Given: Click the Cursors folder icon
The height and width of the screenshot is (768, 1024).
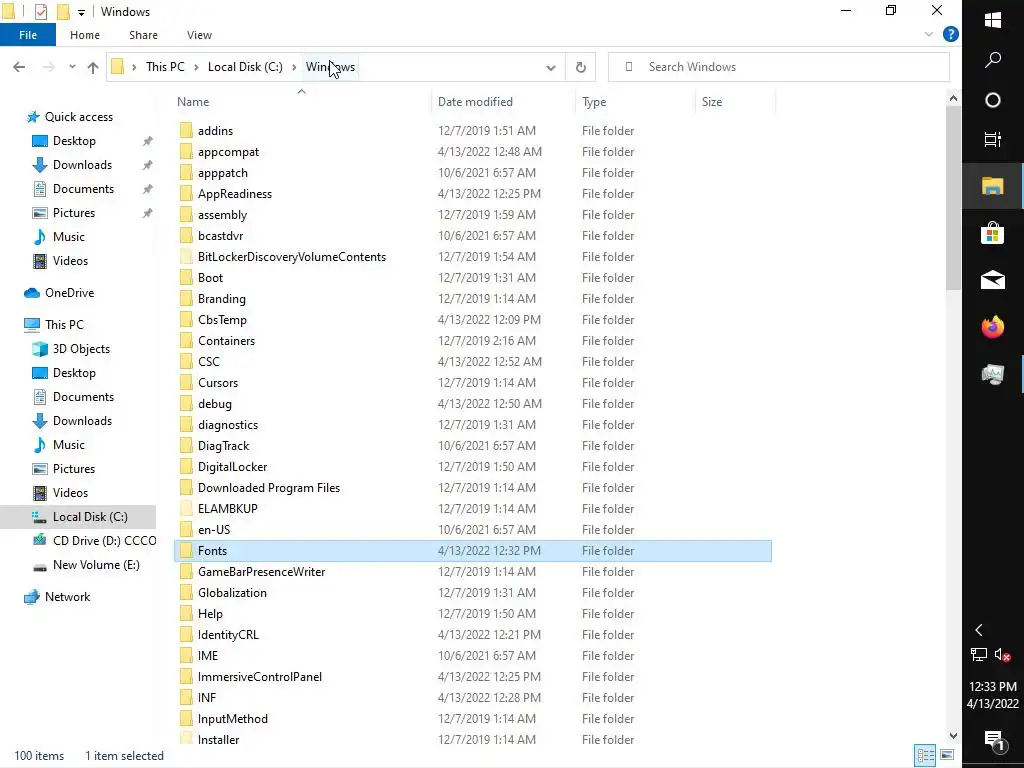Looking at the screenshot, I should 186,383.
